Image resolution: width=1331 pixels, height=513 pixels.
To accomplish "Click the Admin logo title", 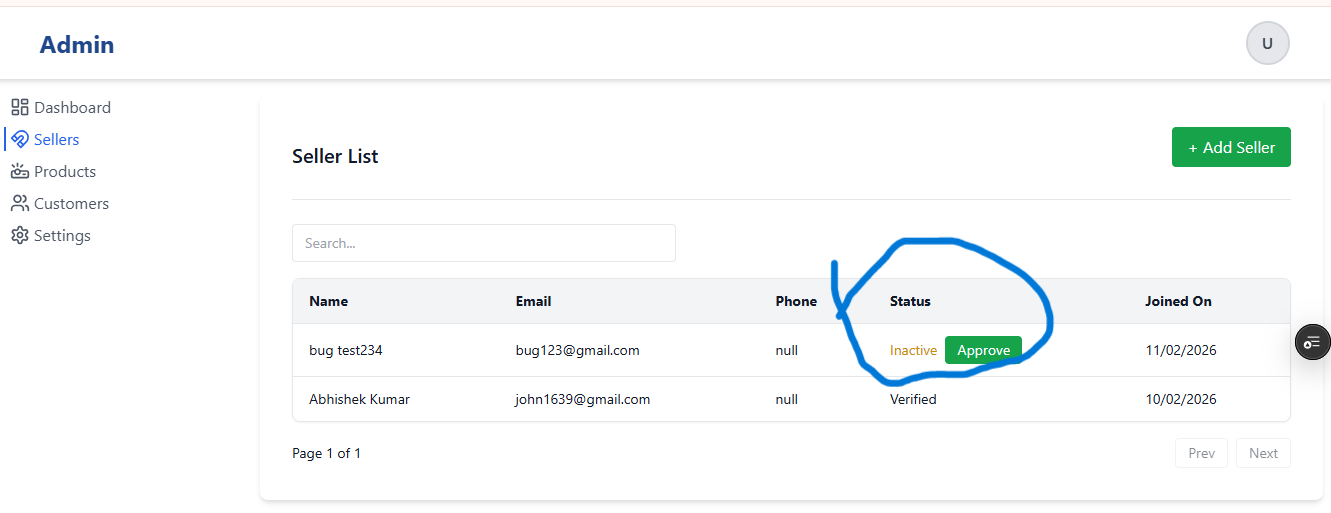I will coord(77,44).
